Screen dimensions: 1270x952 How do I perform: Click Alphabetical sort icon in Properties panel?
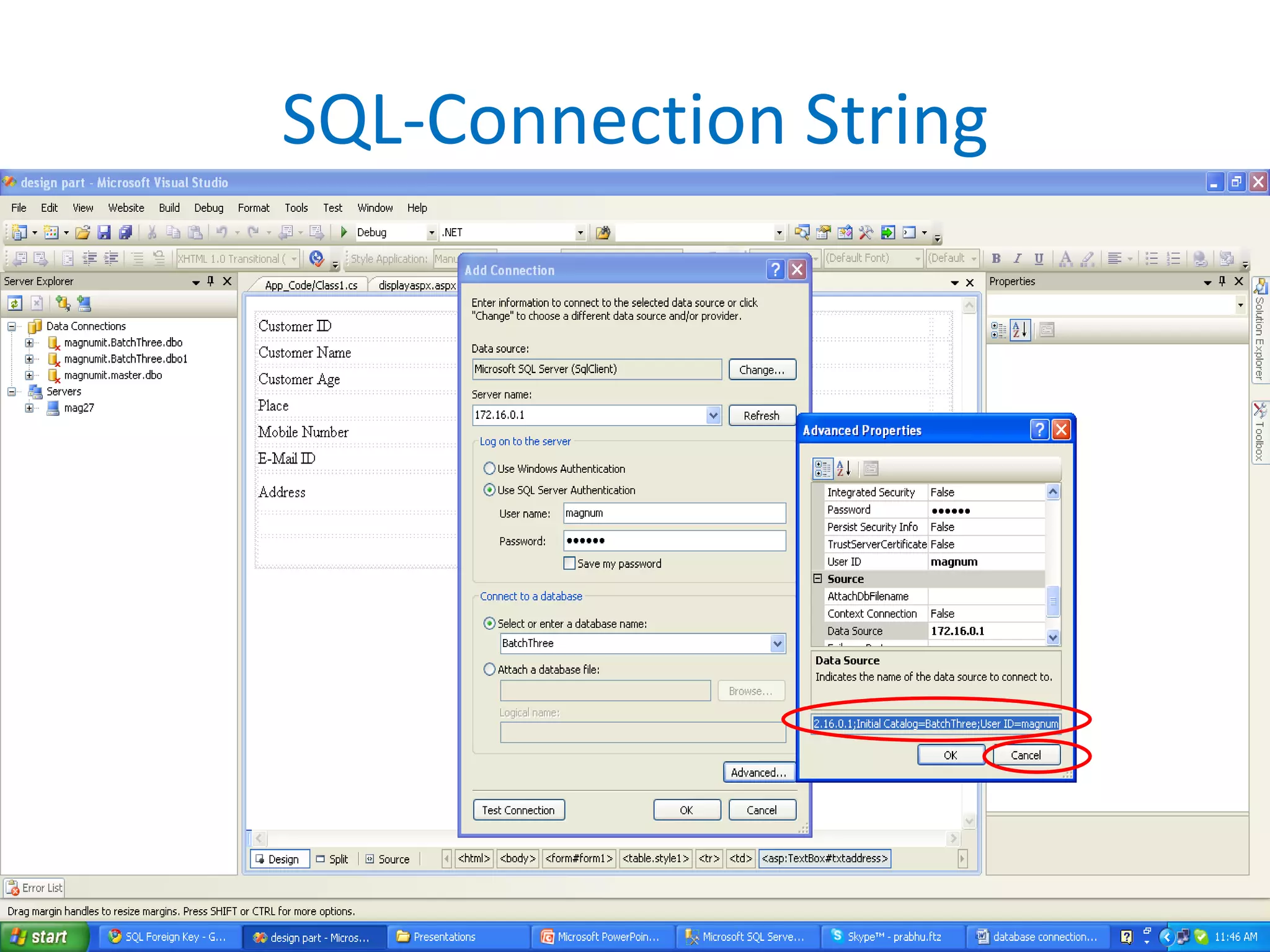point(1020,330)
